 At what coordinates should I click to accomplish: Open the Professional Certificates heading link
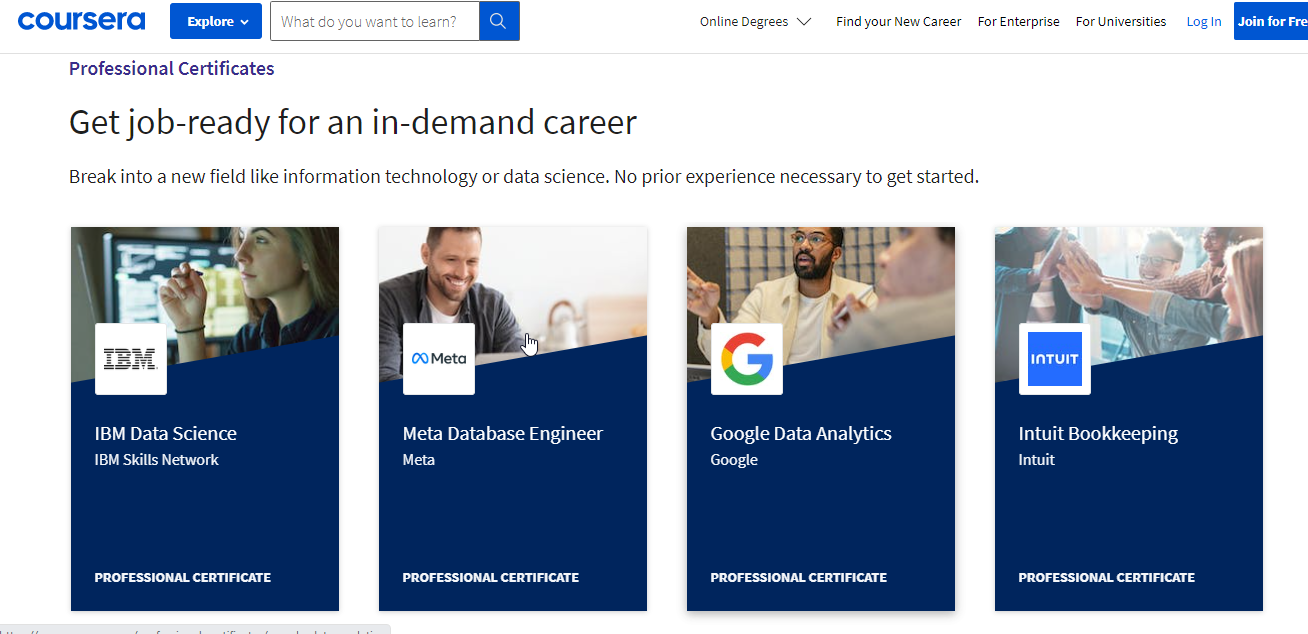click(x=172, y=69)
